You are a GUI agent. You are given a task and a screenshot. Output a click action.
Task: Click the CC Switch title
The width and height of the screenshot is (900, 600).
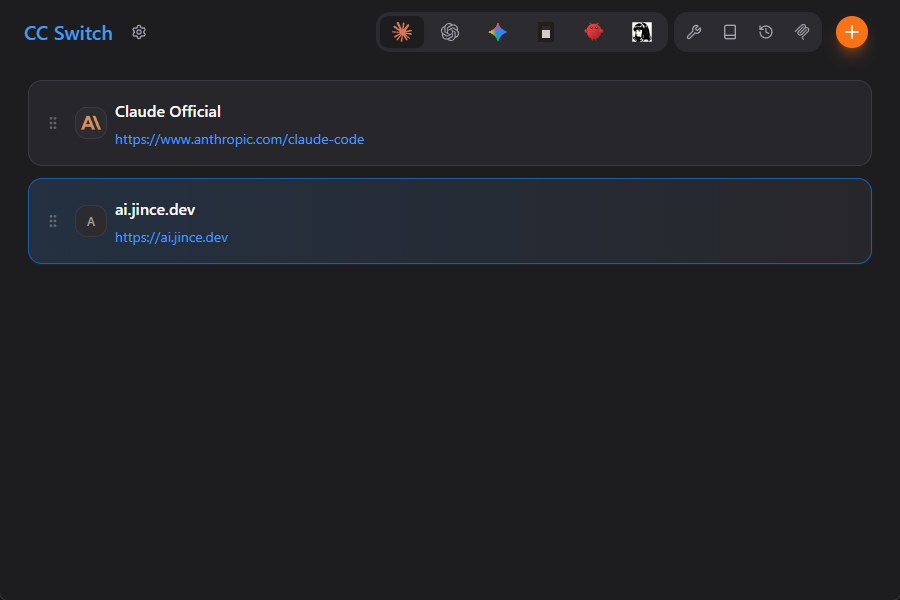pos(68,33)
